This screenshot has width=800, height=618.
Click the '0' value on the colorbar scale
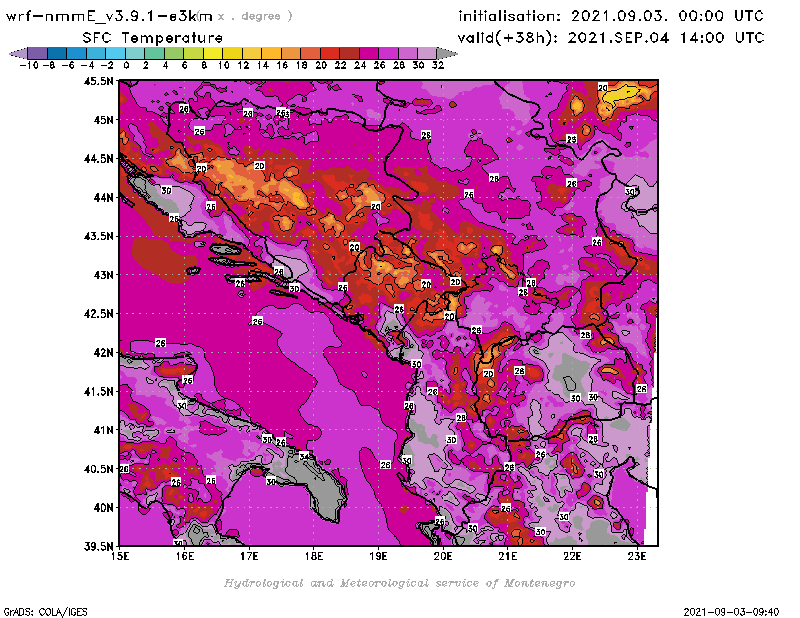126,65
